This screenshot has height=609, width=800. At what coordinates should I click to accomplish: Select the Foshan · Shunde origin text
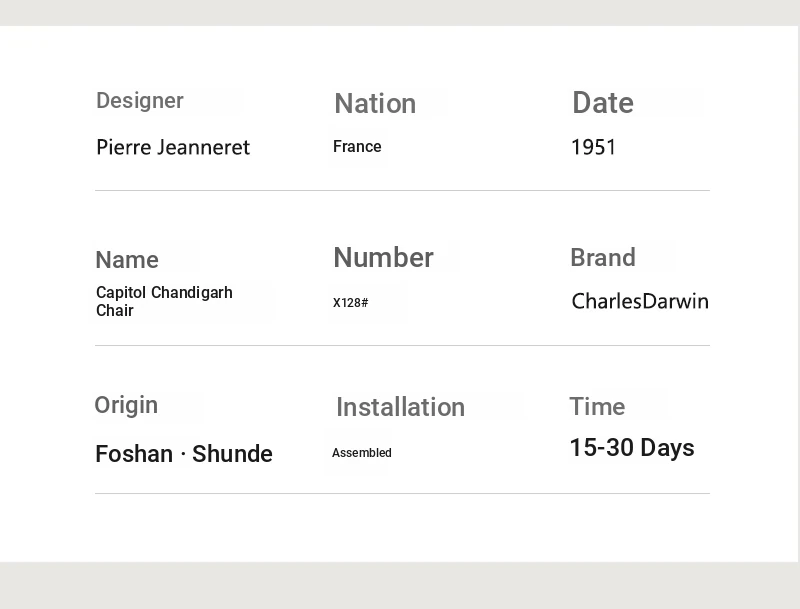pos(184,454)
